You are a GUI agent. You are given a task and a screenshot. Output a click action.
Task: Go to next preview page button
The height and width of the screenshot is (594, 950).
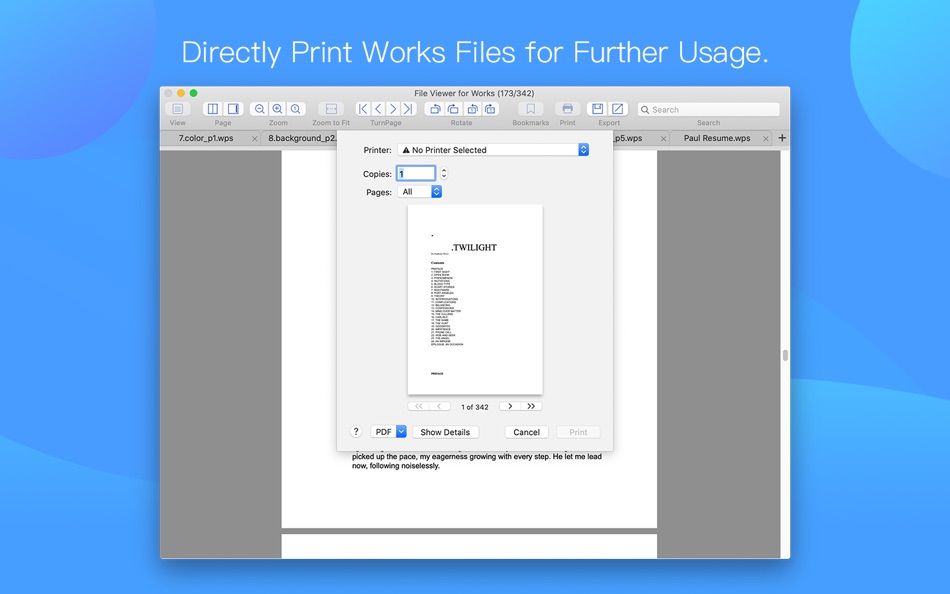[510, 406]
